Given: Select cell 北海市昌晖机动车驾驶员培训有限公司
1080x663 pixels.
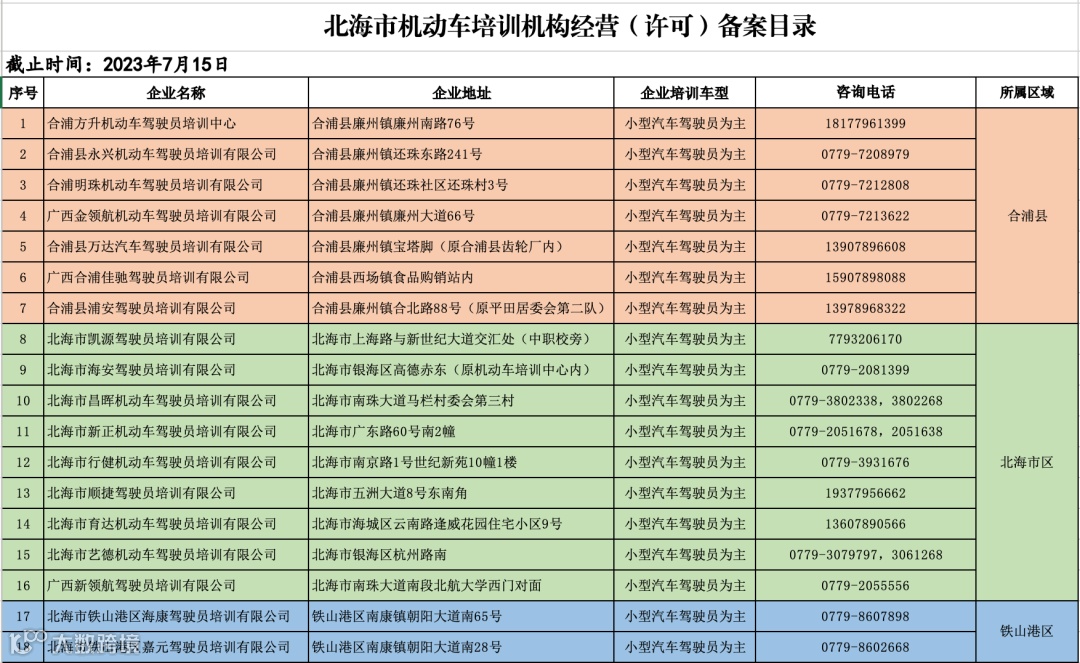Looking at the screenshot, I should 176,401.
